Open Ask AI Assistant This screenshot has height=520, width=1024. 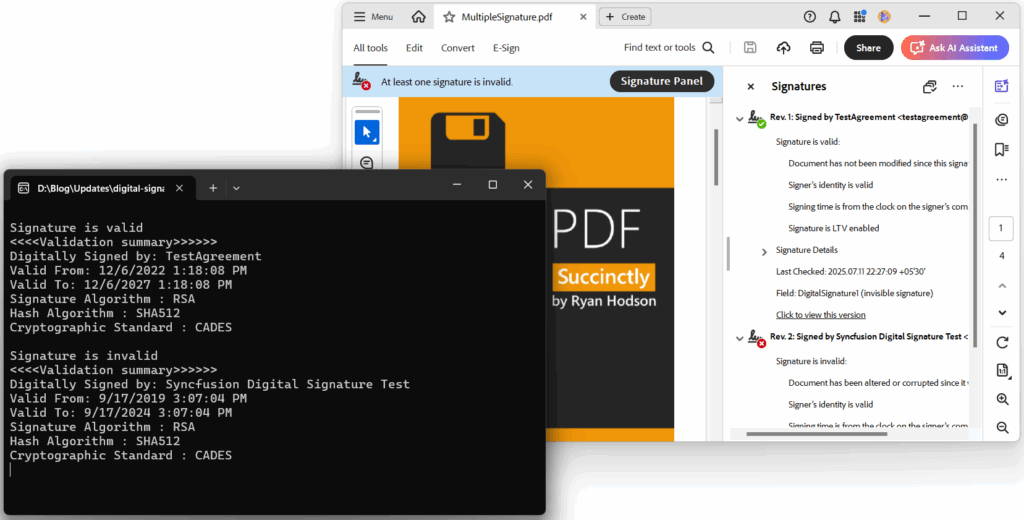point(955,48)
